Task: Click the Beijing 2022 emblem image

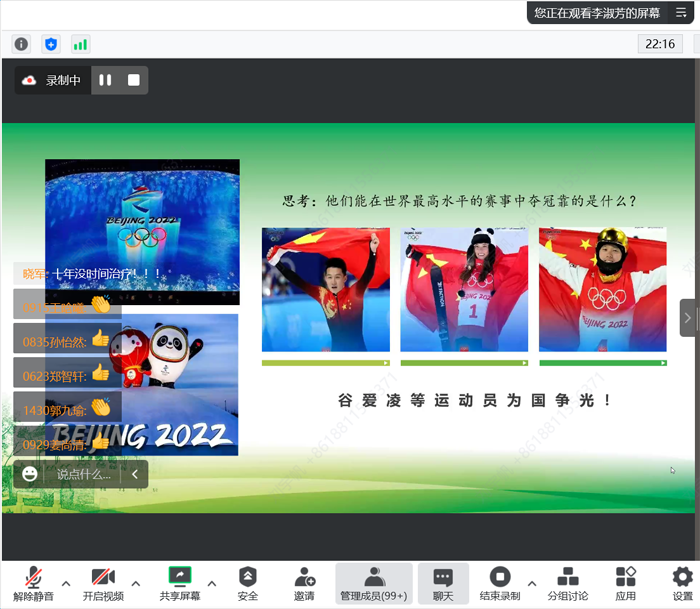Action: (x=142, y=232)
